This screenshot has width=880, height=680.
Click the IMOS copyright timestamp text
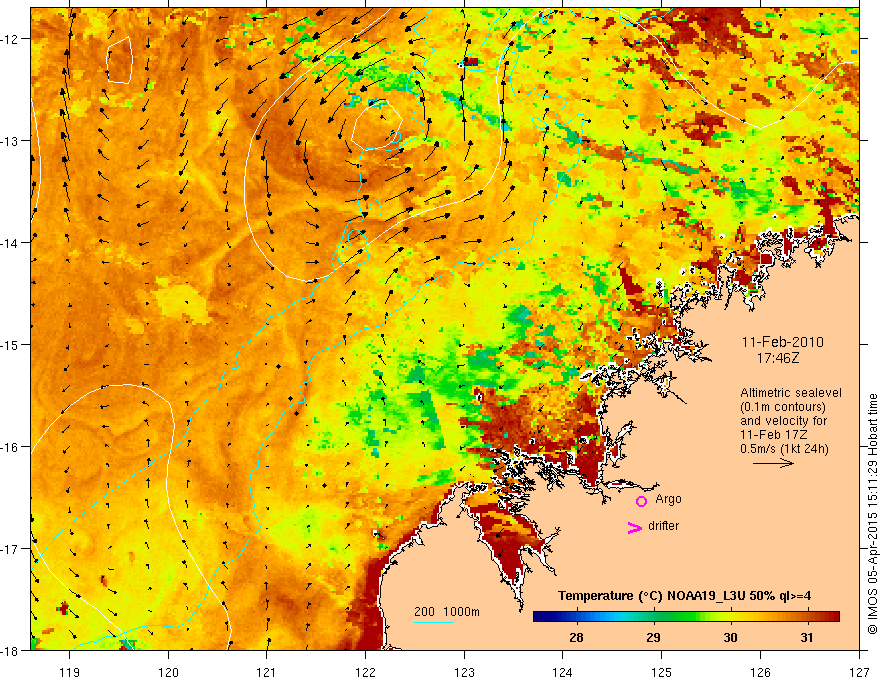click(872, 514)
